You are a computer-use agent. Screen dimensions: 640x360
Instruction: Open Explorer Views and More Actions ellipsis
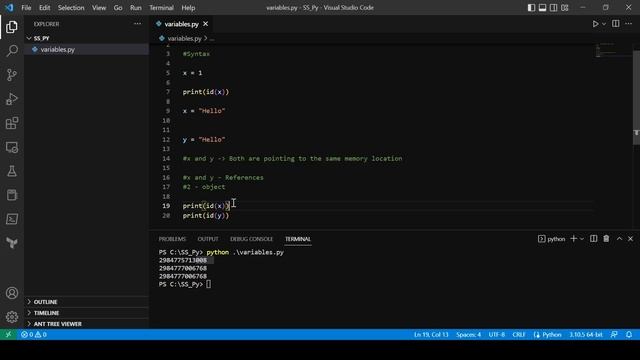point(138,24)
